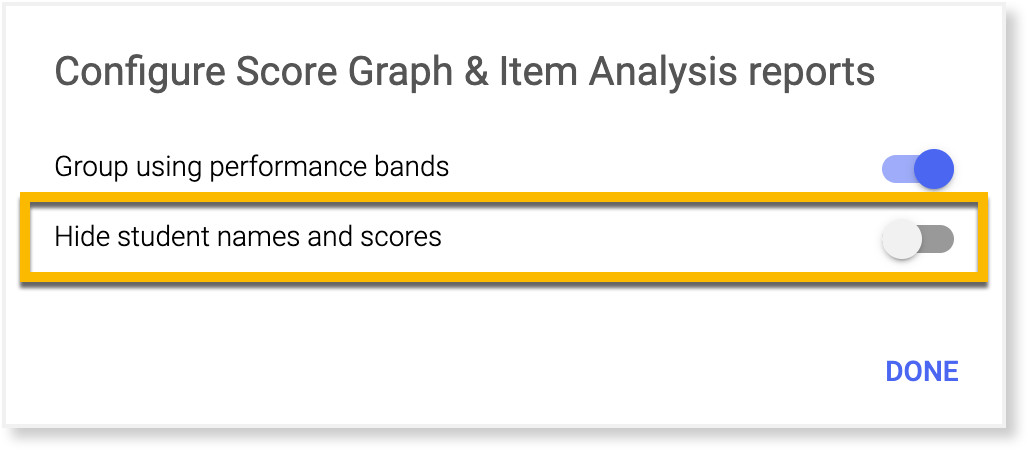Viewport: 1028px width, 450px height.
Task: Click the 'Group using performance bands' label text
Action: pos(251,166)
